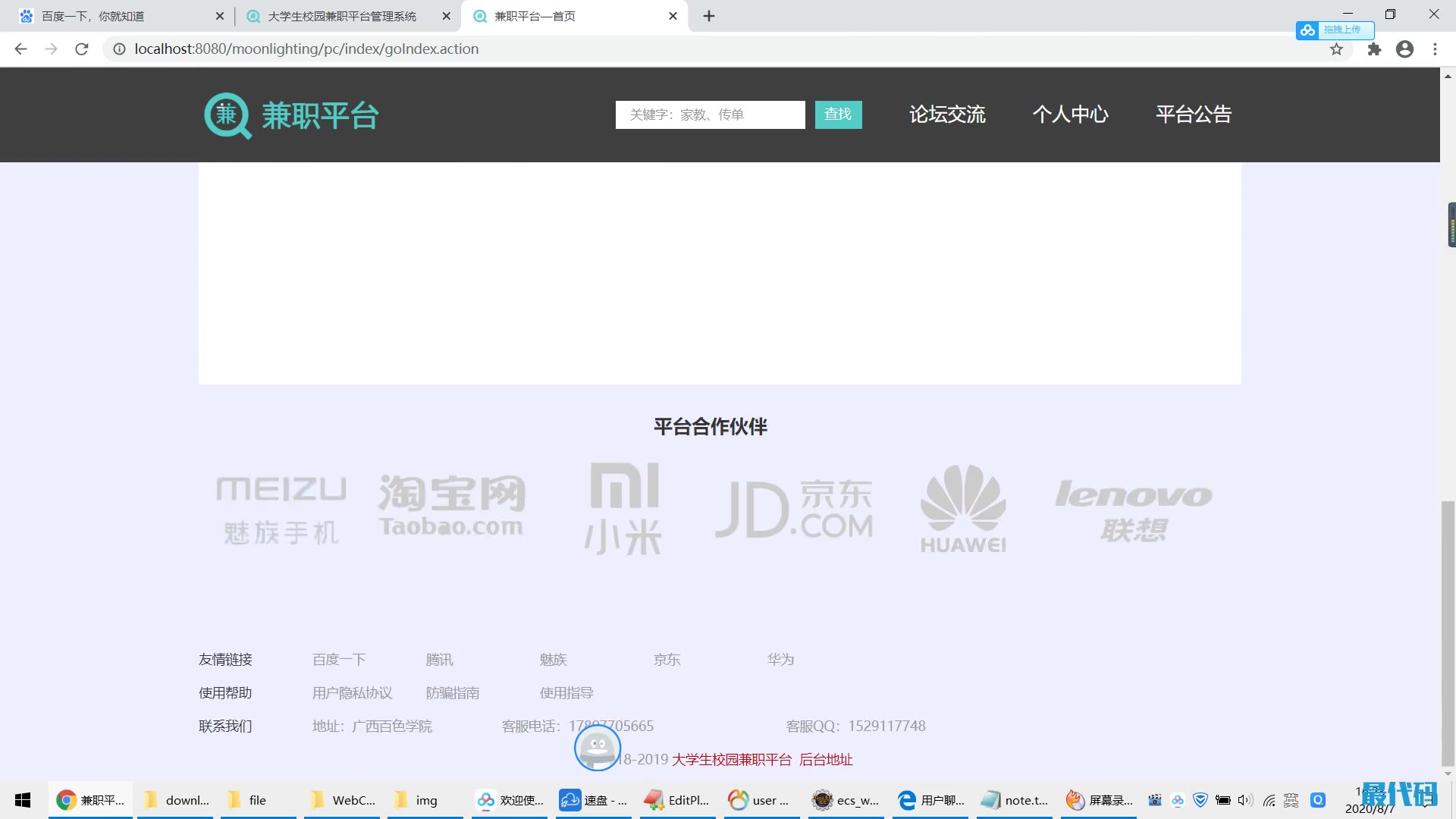The height and width of the screenshot is (819, 1456).
Task: Open 魅族 friendly link
Action: click(x=554, y=660)
